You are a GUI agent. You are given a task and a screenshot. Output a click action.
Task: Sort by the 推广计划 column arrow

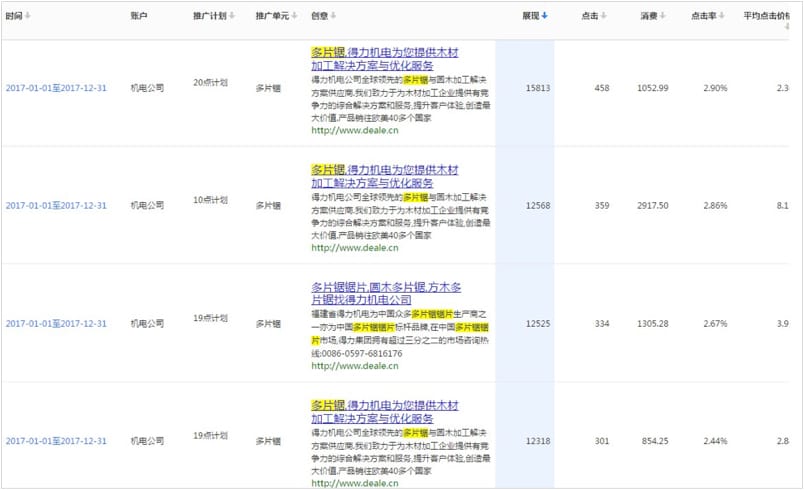click(232, 16)
